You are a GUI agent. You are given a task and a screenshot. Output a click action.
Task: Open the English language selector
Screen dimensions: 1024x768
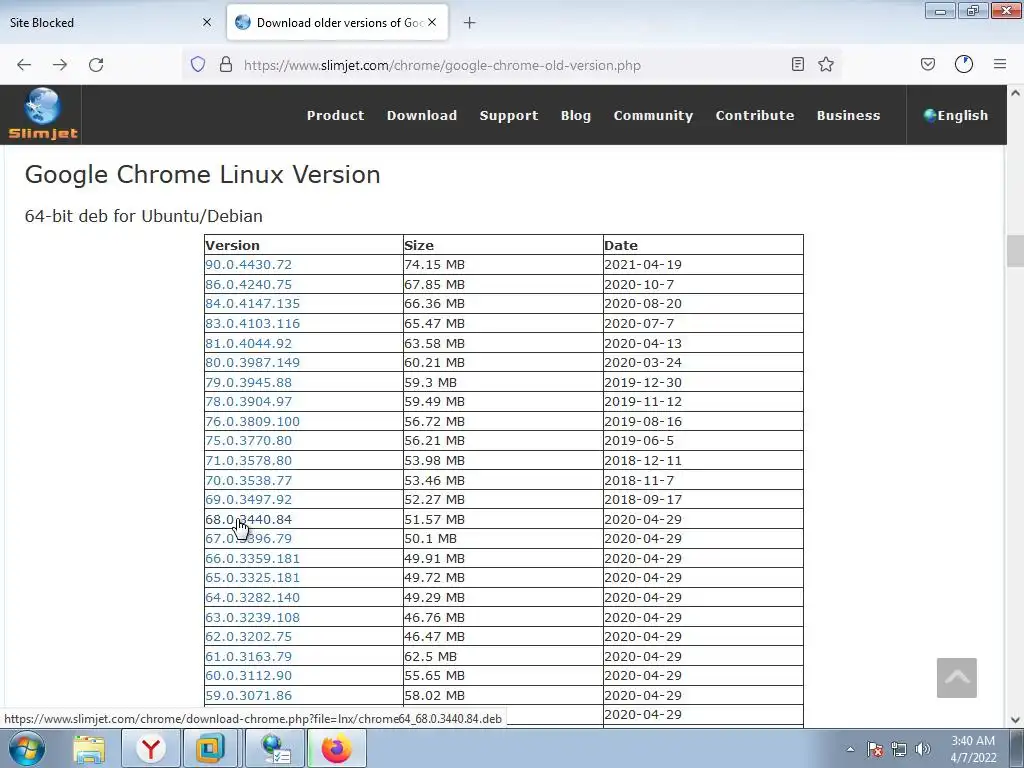(956, 116)
